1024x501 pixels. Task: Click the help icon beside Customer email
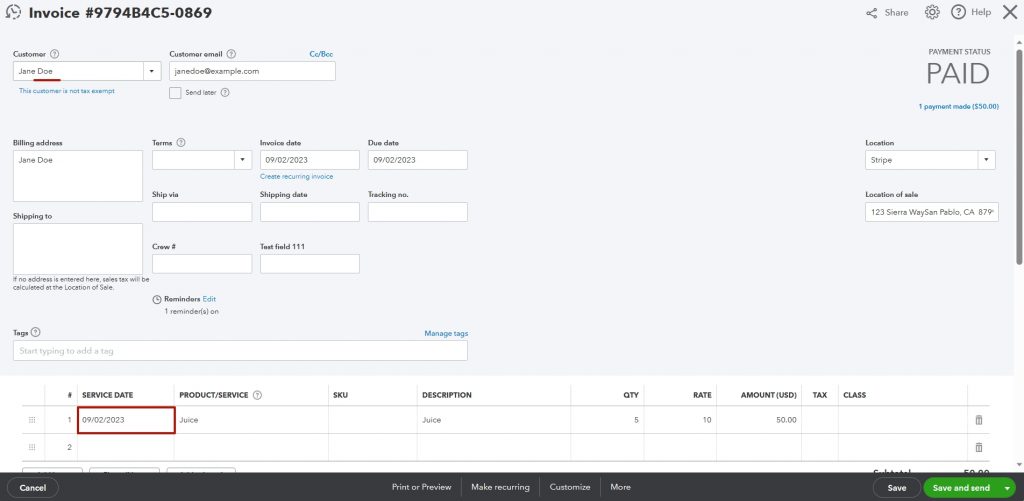tap(231, 54)
